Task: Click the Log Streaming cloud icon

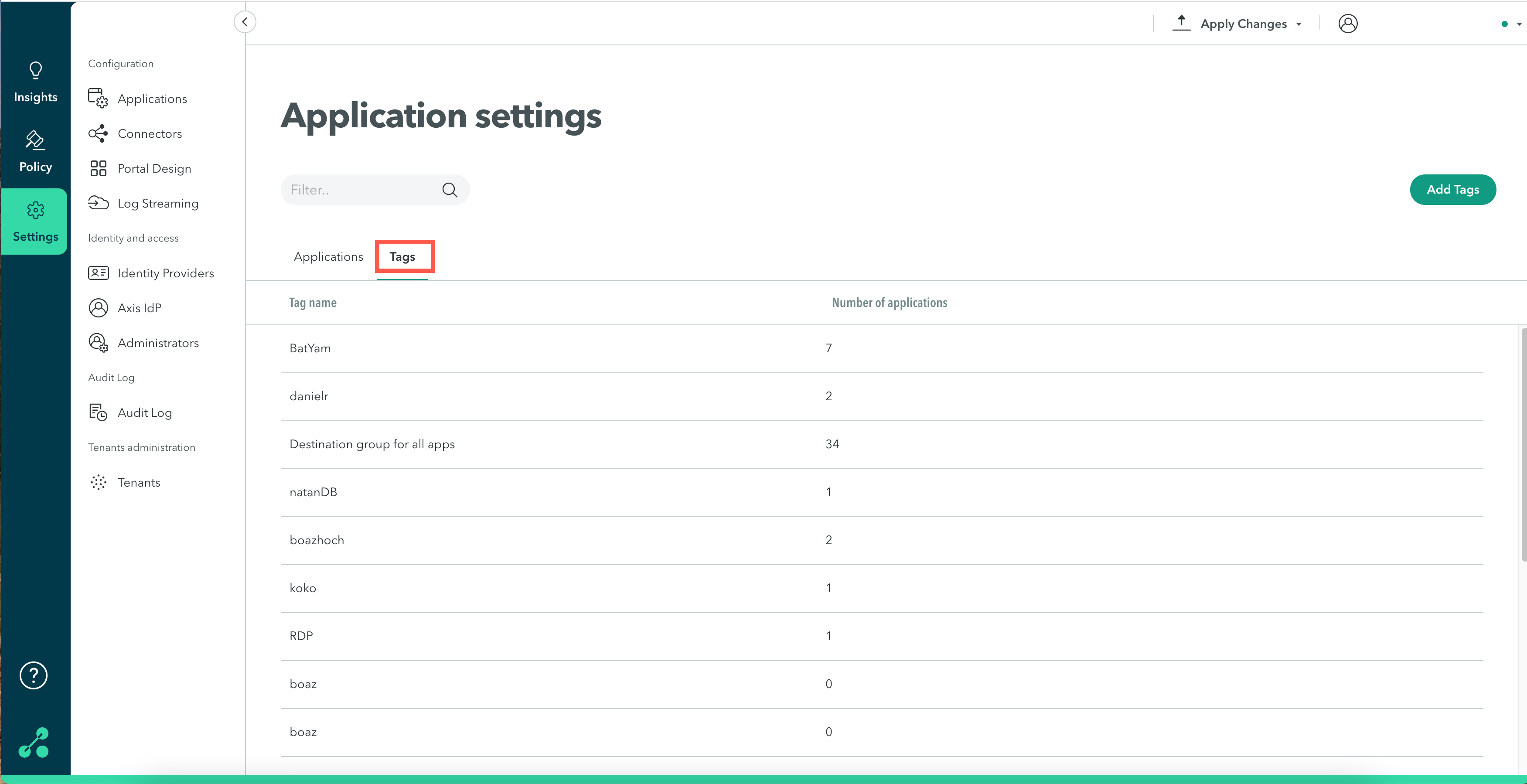Action: tap(98, 203)
